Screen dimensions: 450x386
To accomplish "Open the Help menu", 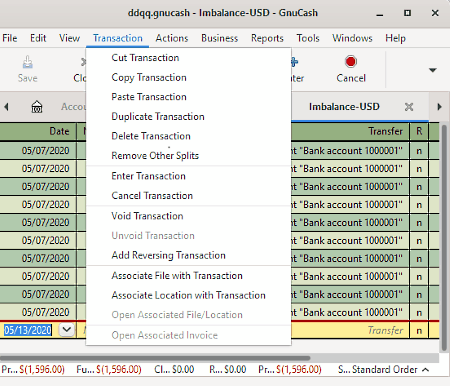I will (395, 38).
